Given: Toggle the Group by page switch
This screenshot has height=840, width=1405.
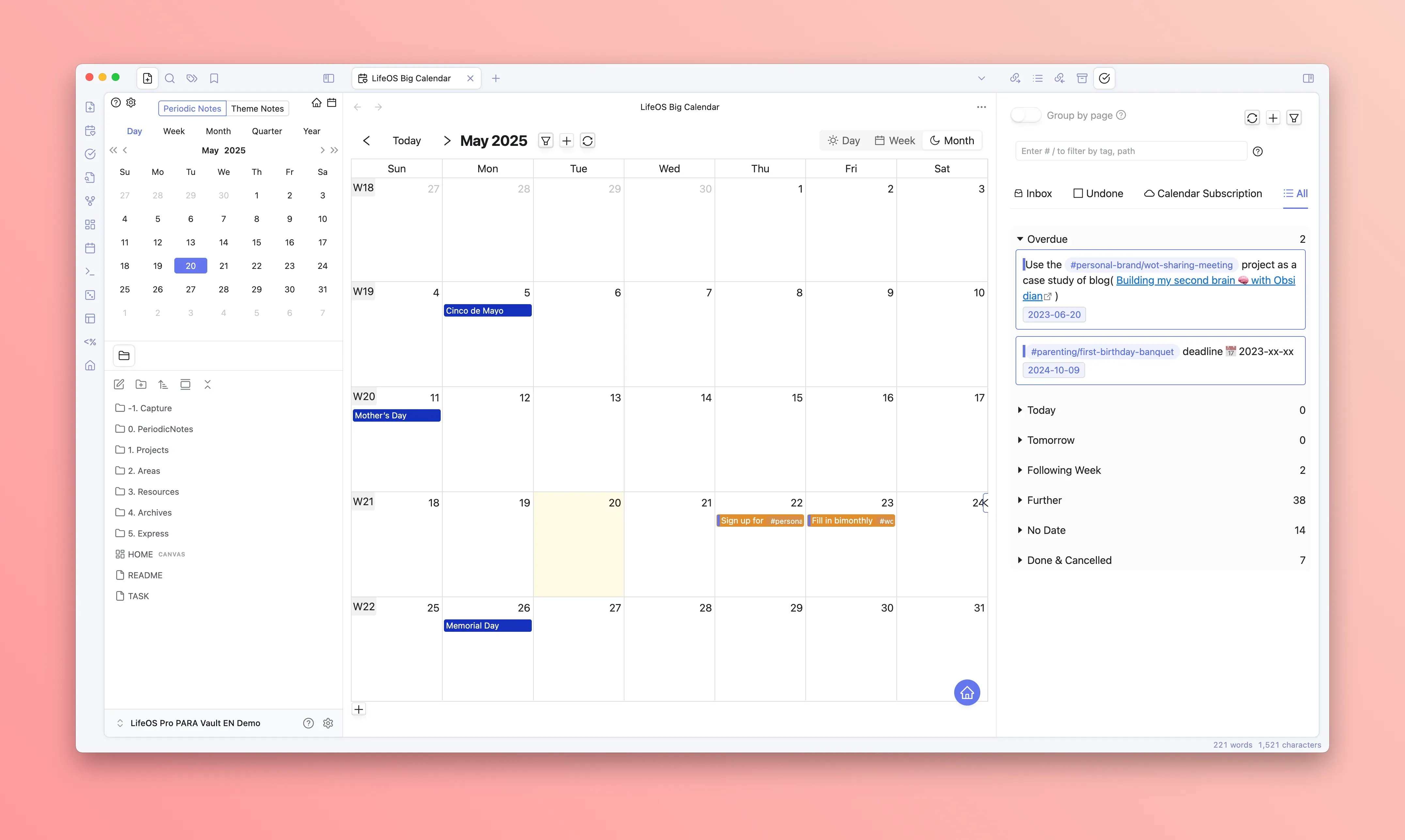Looking at the screenshot, I should (1026, 116).
